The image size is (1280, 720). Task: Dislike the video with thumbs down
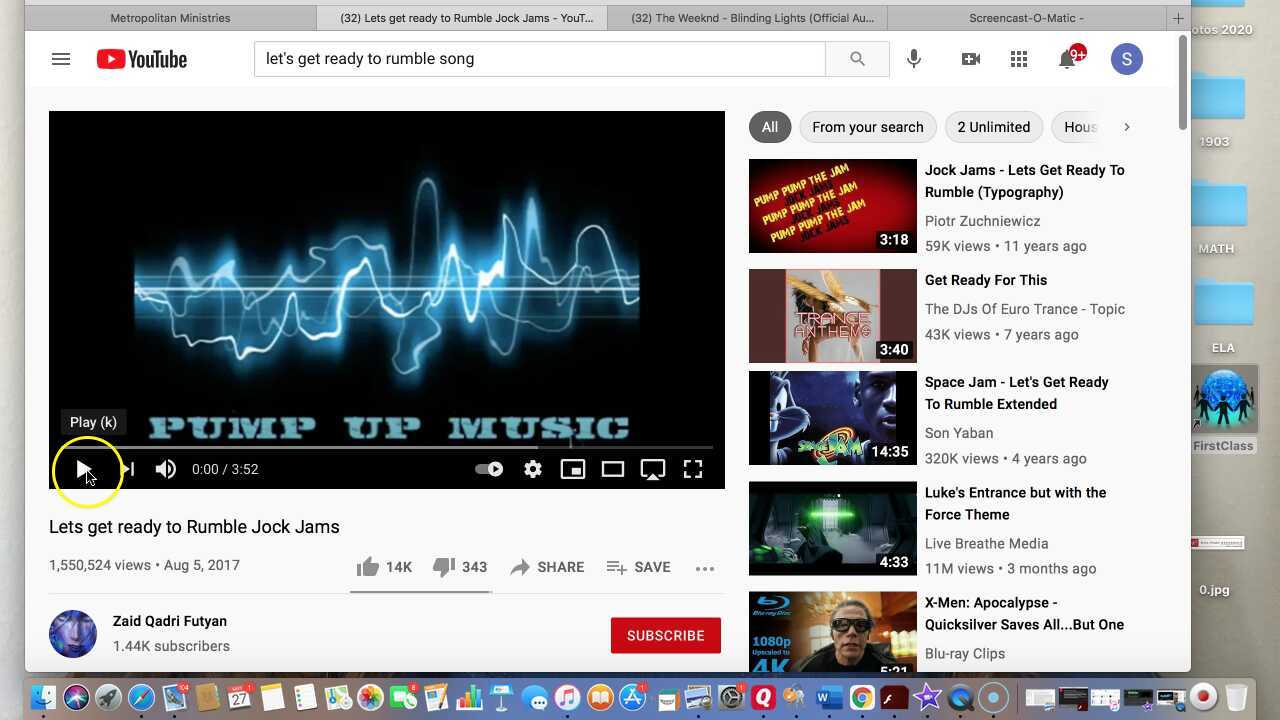(x=460, y=567)
